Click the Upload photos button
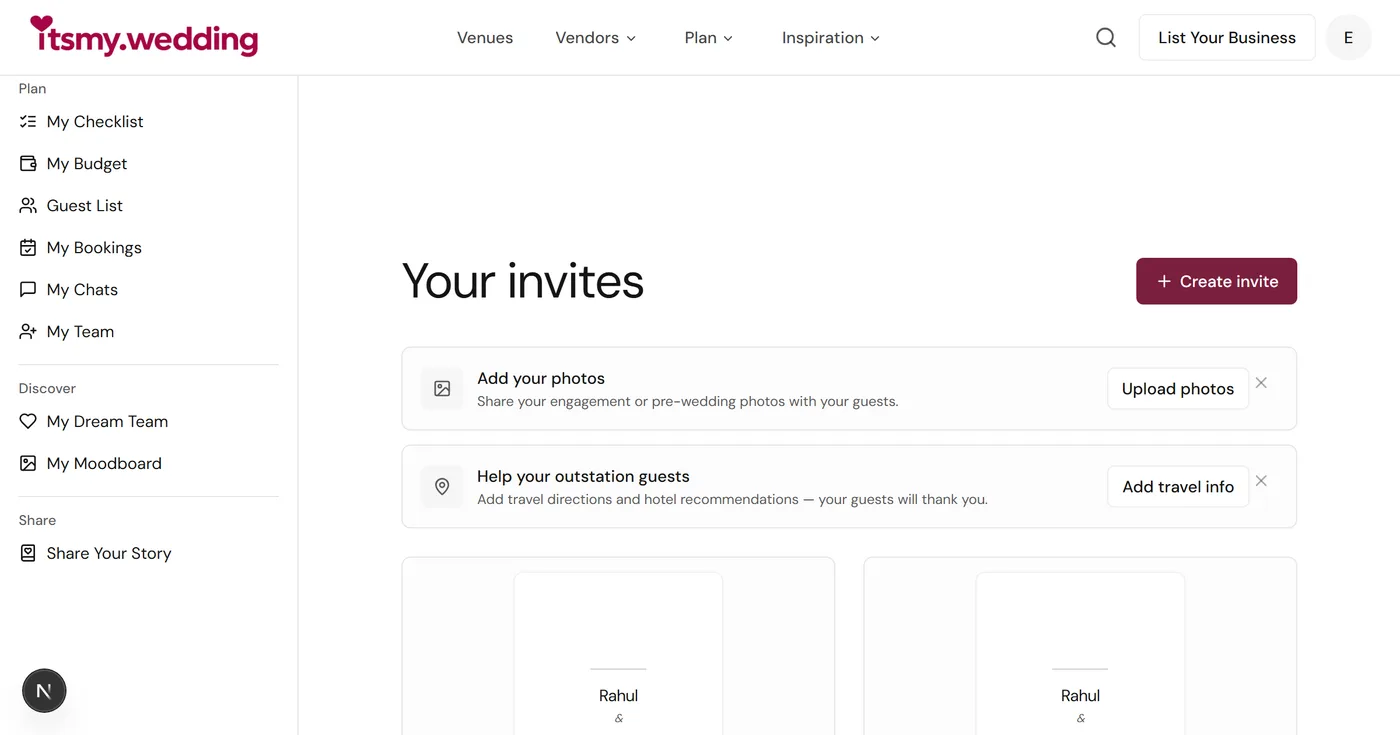This screenshot has width=1400, height=735. point(1177,389)
